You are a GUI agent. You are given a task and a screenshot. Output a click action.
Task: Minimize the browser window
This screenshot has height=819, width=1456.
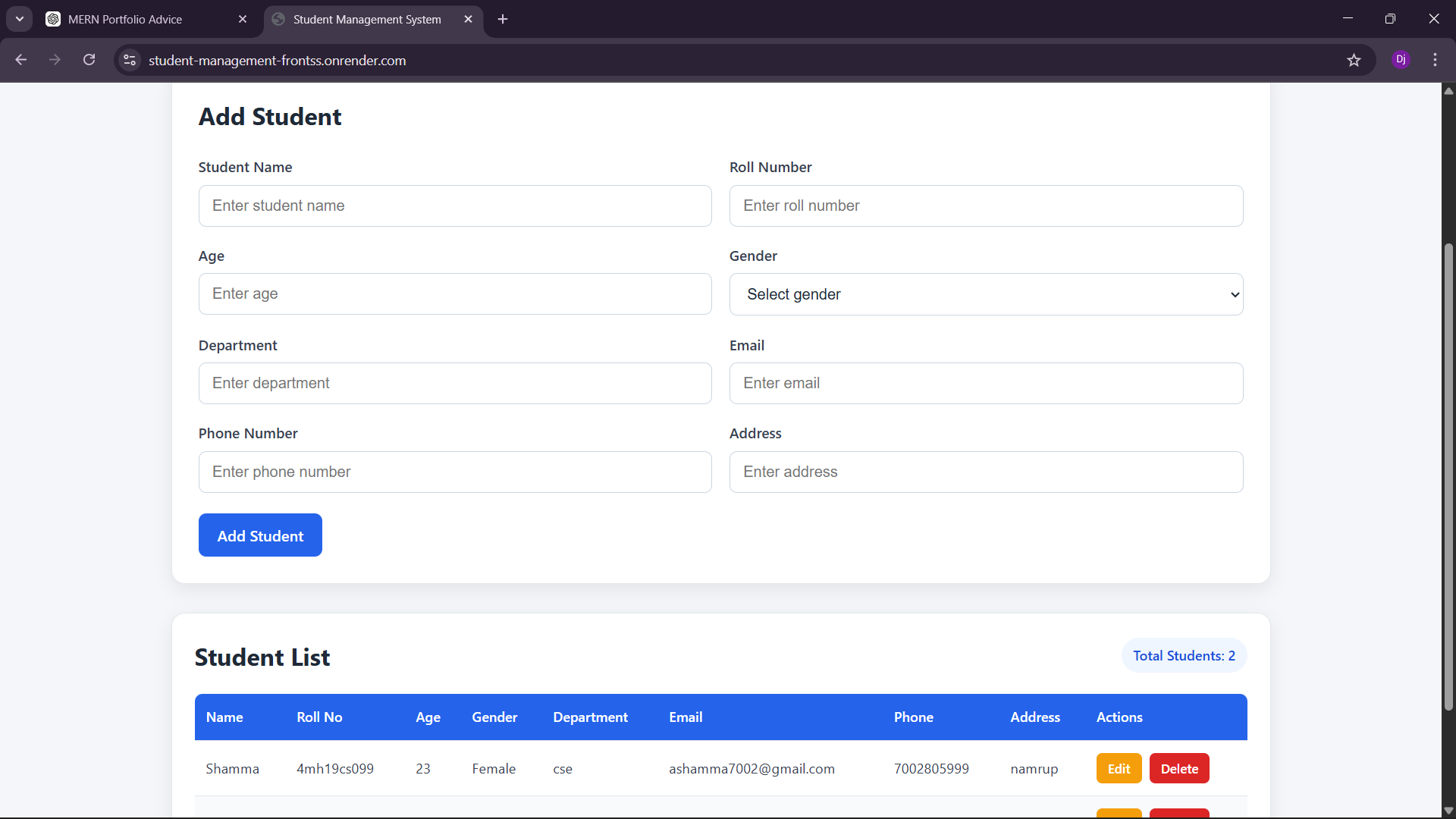tap(1348, 18)
